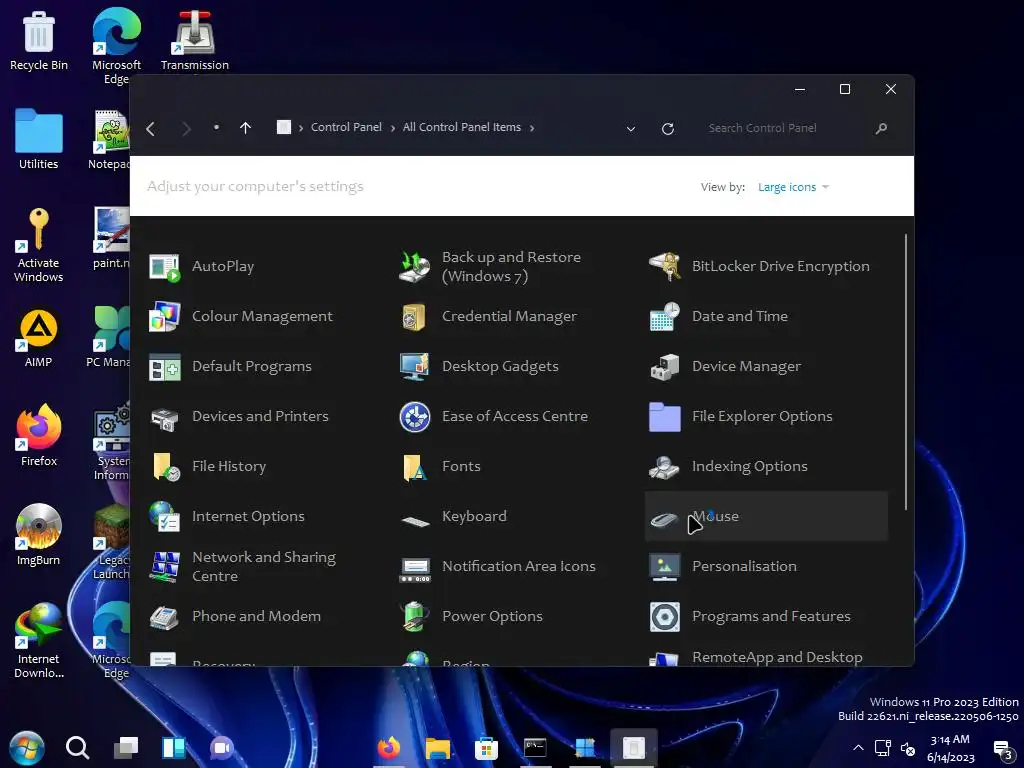Open BitLocker Drive Encryption icon

click(665, 267)
